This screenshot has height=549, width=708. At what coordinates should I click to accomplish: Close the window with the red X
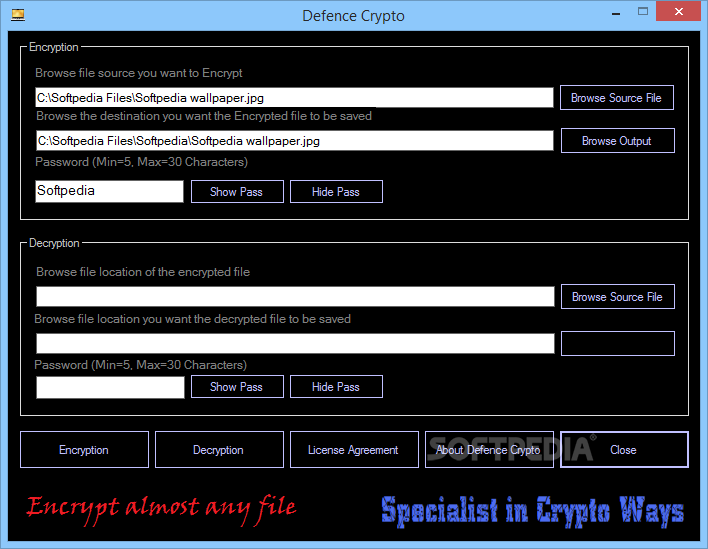679,12
